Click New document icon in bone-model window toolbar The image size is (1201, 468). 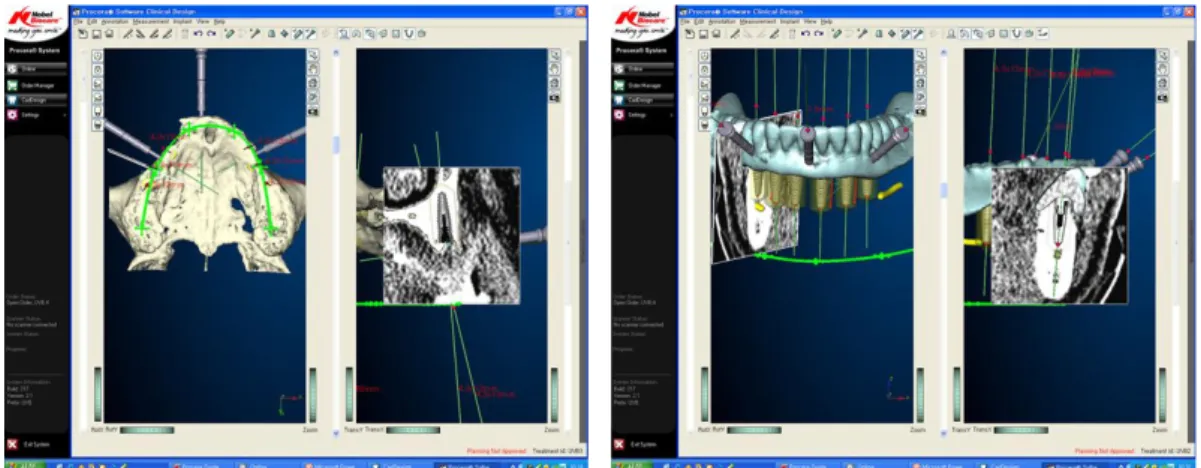pyautogui.click(x=83, y=33)
